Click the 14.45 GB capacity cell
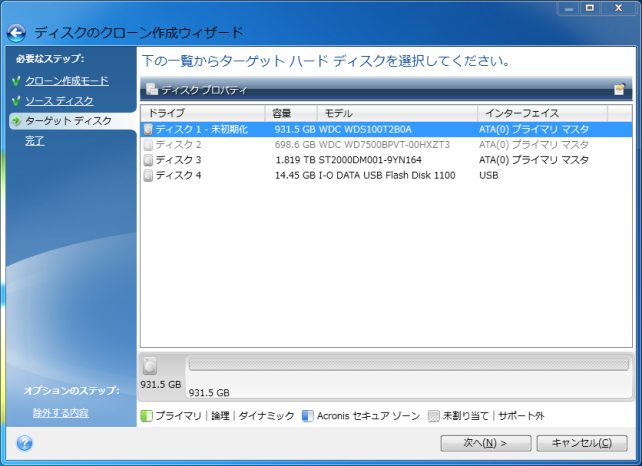This screenshot has height=466, width=642. (295, 175)
